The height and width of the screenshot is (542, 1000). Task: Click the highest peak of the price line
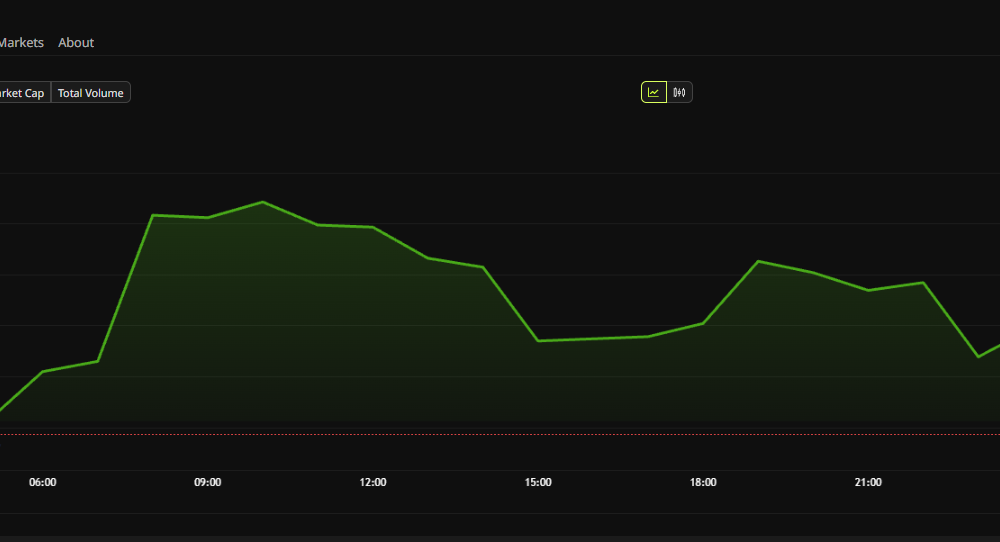click(x=263, y=202)
